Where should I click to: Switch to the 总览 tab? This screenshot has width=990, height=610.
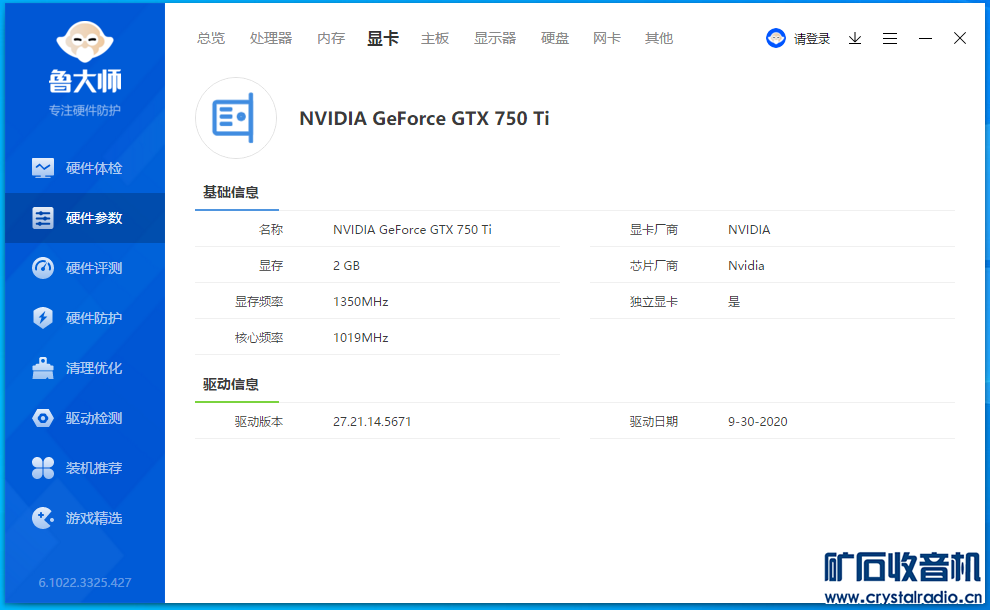point(211,39)
